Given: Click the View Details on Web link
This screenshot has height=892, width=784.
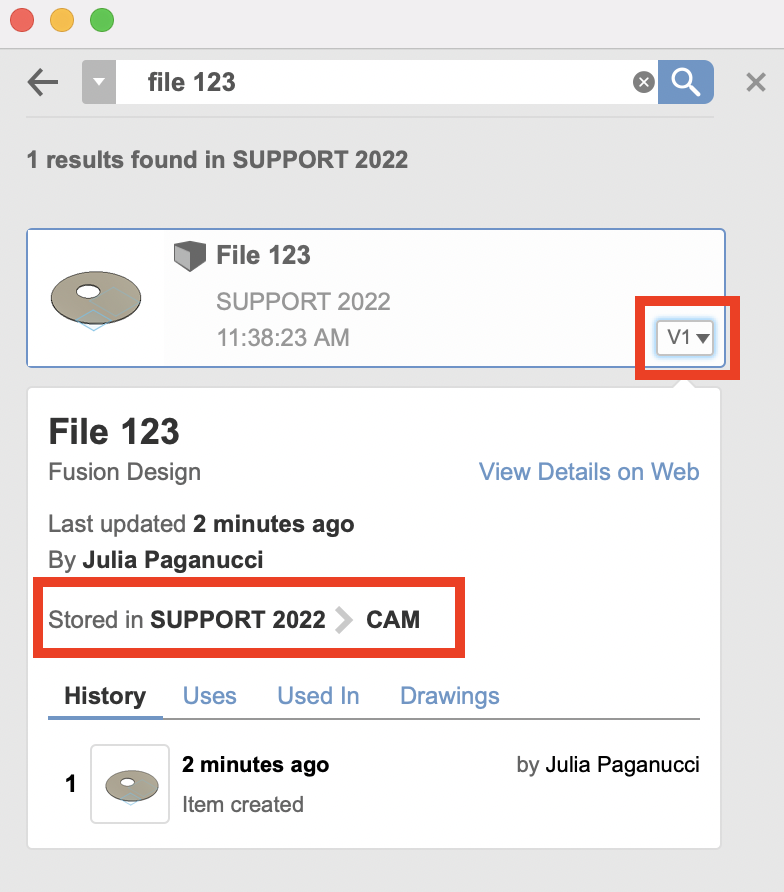Looking at the screenshot, I should [588, 471].
